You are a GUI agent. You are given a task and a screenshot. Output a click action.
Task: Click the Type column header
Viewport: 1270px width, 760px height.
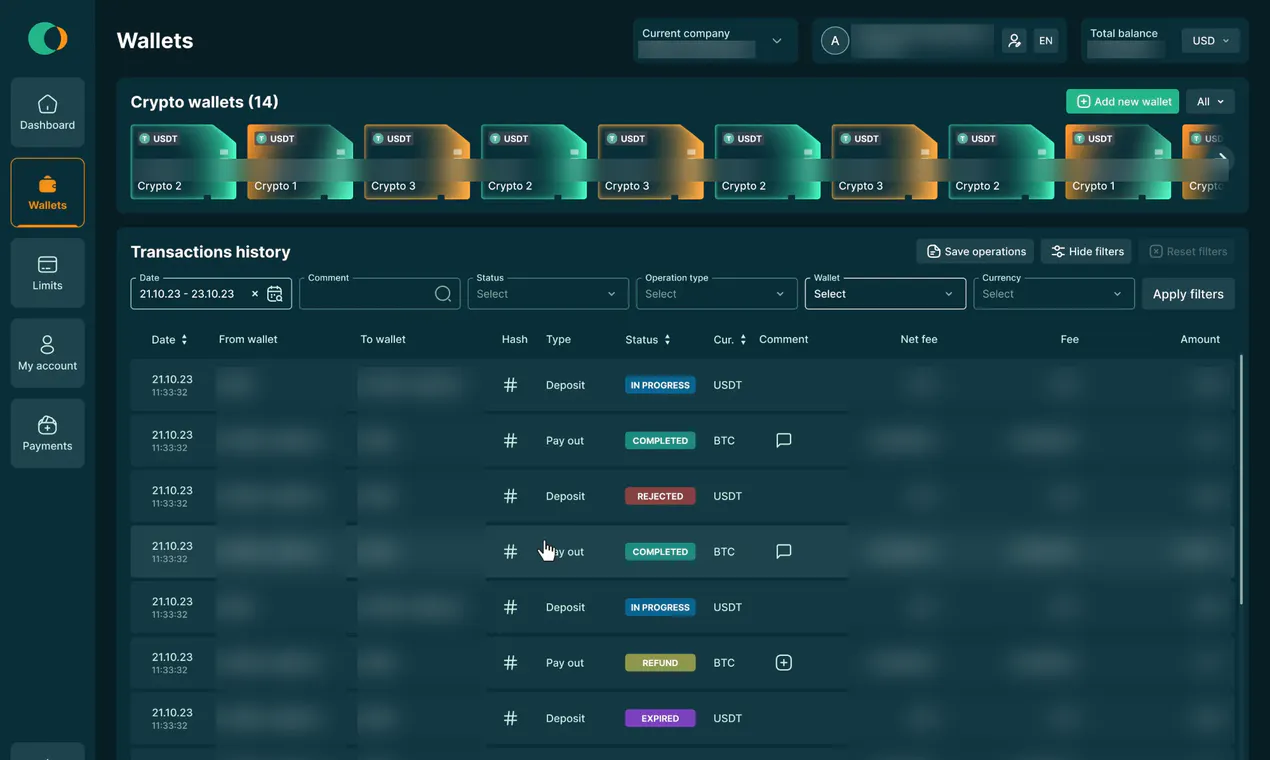pos(558,340)
